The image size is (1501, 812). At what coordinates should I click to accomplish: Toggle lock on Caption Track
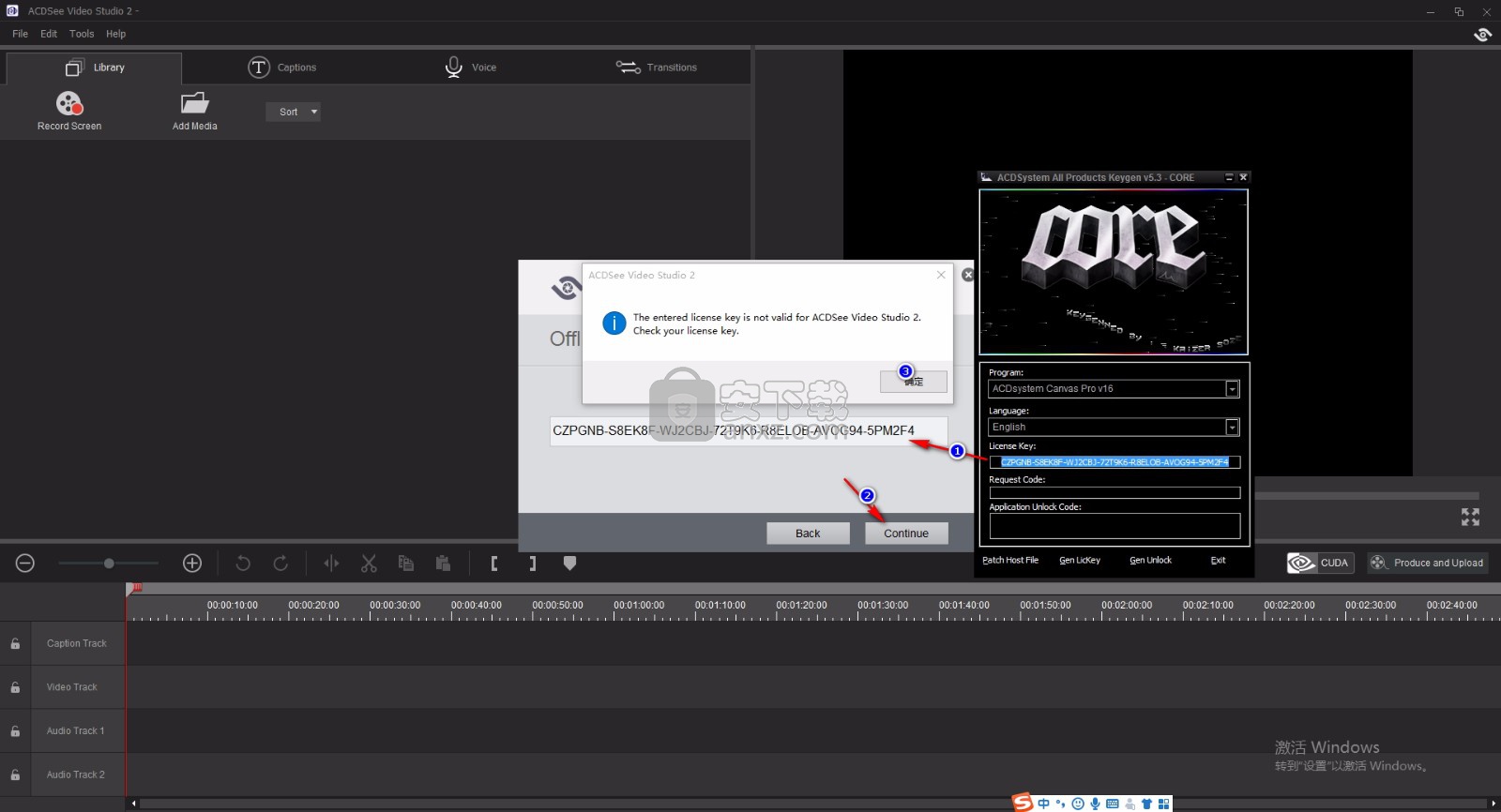[x=15, y=643]
